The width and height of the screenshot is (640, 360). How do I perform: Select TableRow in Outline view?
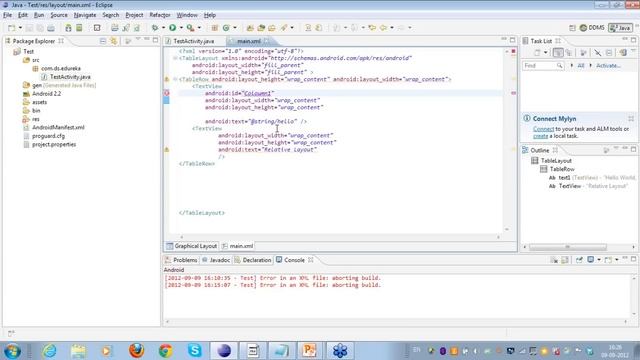pos(558,169)
